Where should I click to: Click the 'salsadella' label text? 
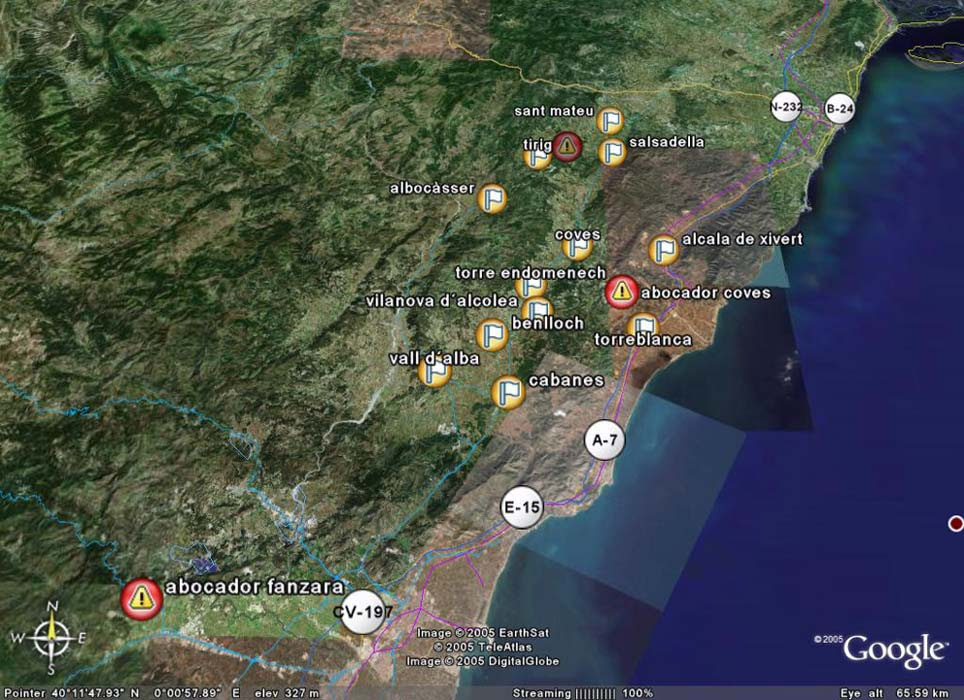pyautogui.click(x=667, y=142)
